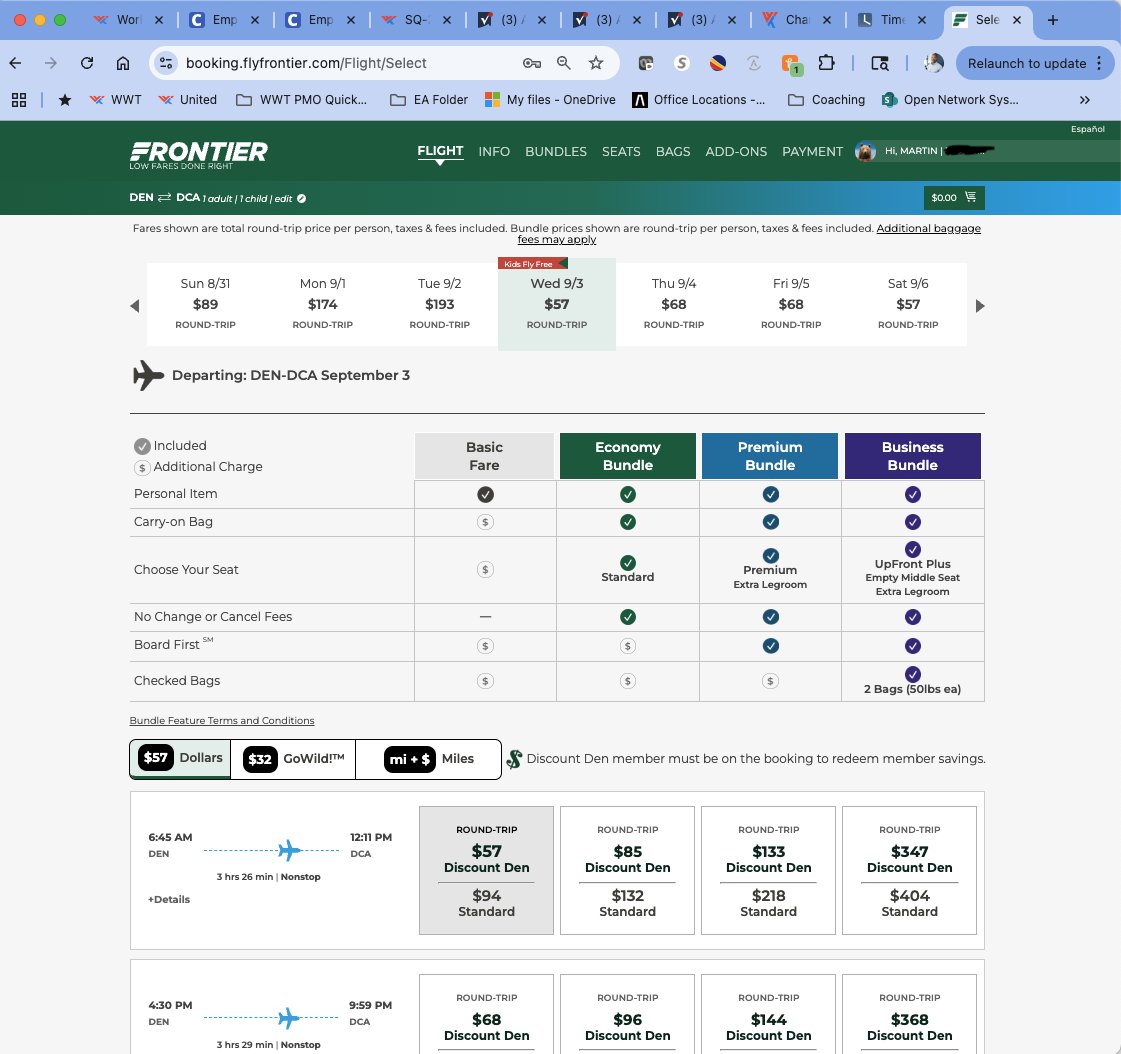The width and height of the screenshot is (1121, 1054).
Task: Open Bundle Feature Terms and Conditions link
Action: 222,721
